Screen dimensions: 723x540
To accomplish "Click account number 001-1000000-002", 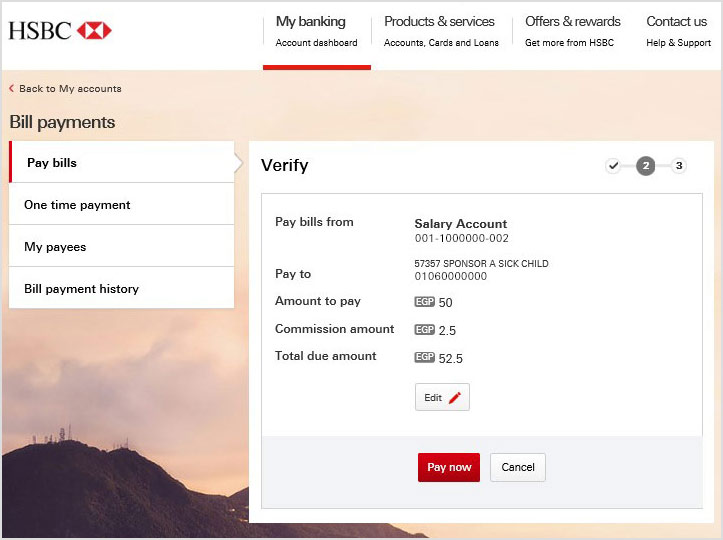I will tap(461, 238).
